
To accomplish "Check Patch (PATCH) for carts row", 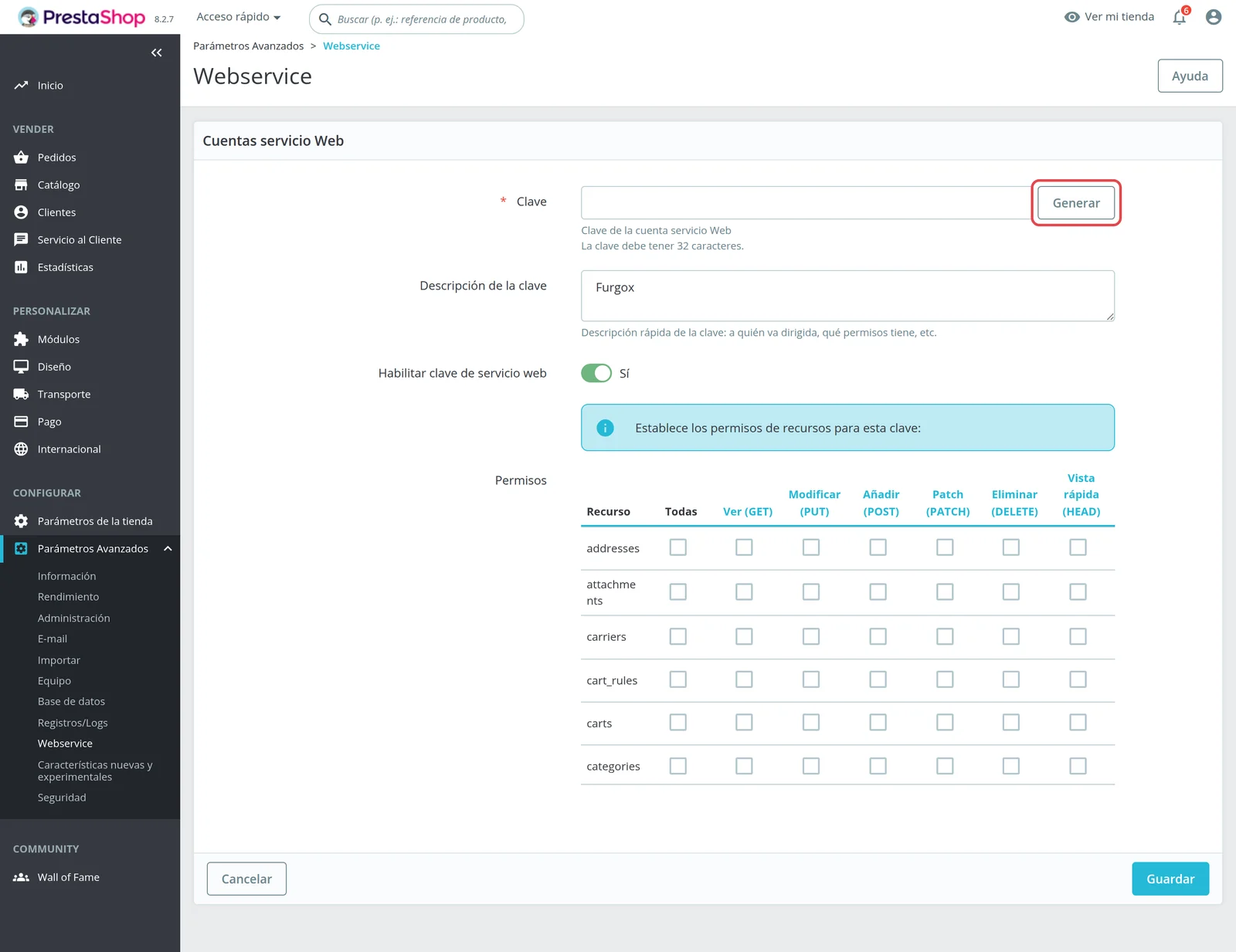I will pos(945,722).
